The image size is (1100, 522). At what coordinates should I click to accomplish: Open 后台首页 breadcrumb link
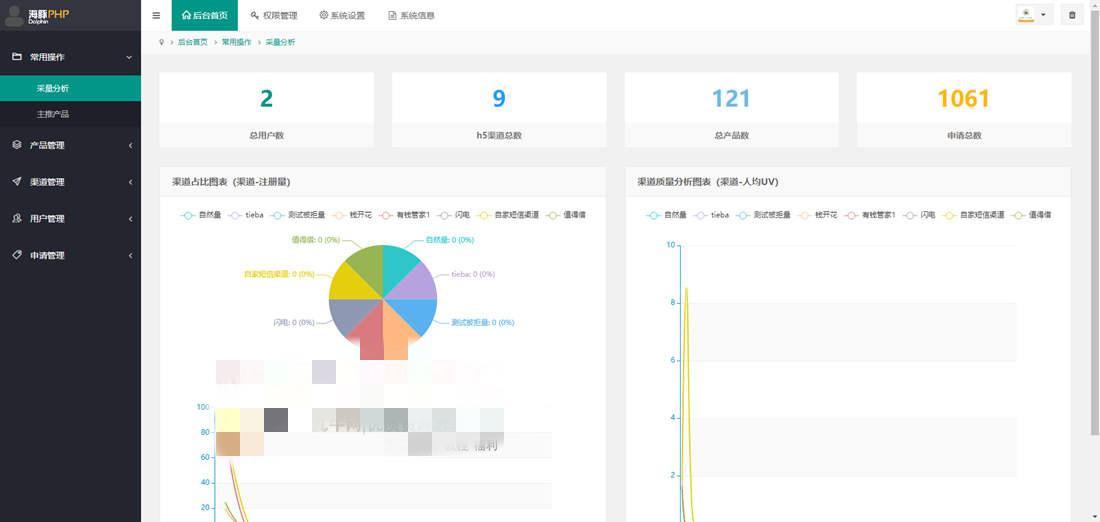pyautogui.click(x=193, y=42)
